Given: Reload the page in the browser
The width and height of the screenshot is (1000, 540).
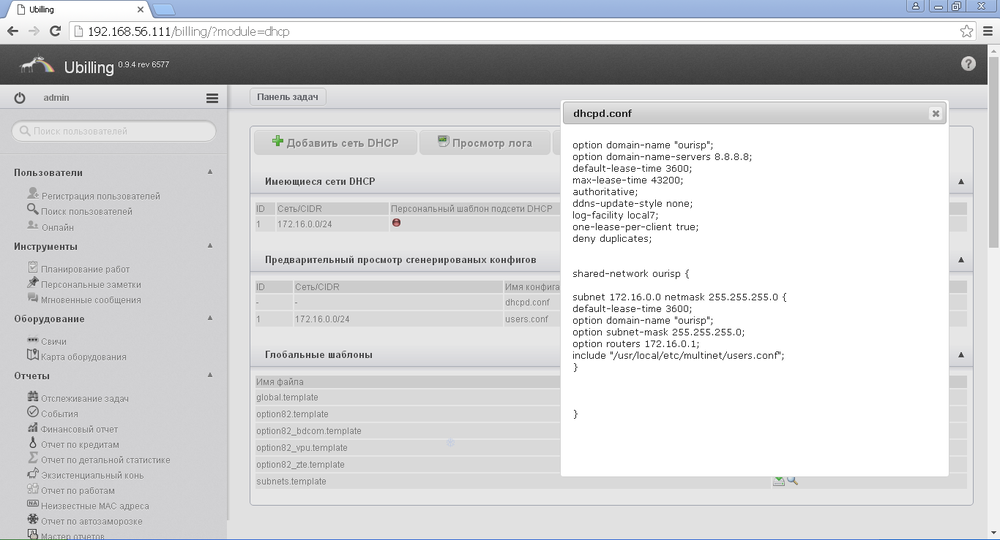Looking at the screenshot, I should pyautogui.click(x=56, y=31).
